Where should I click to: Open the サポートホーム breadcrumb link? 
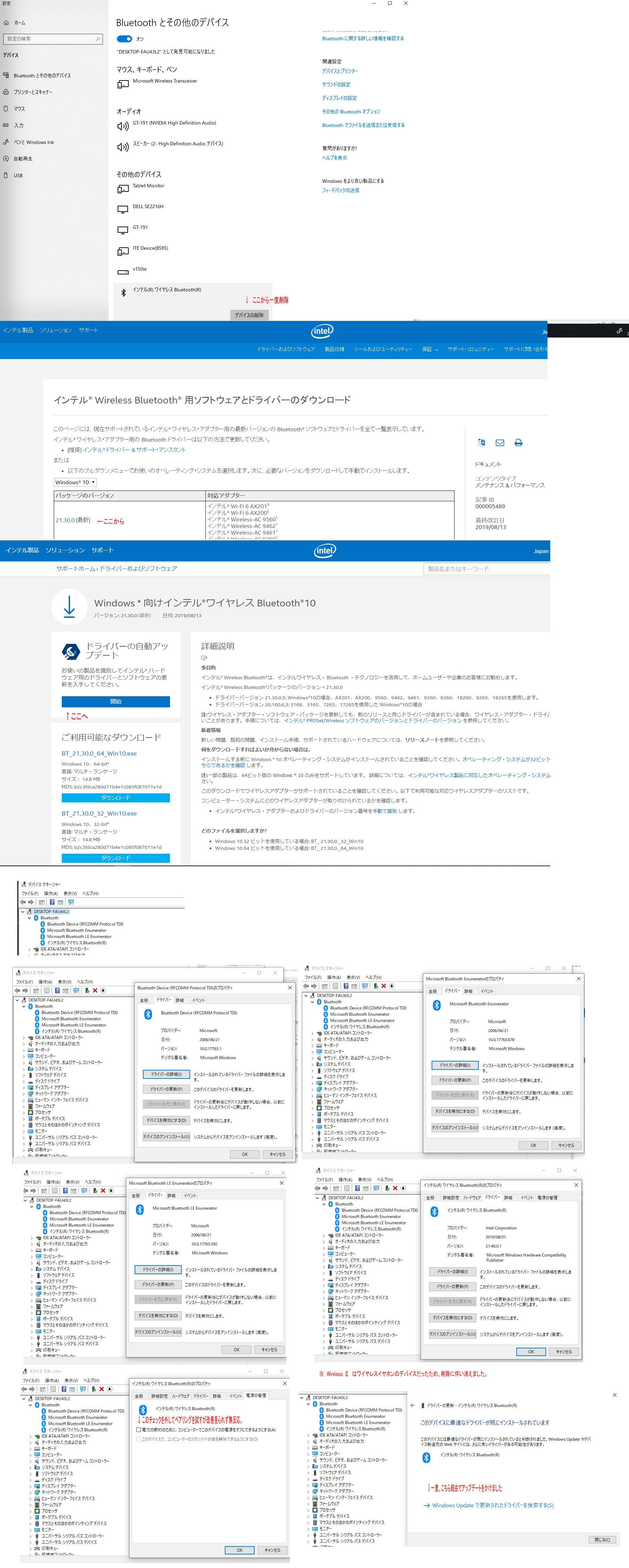click(76, 569)
